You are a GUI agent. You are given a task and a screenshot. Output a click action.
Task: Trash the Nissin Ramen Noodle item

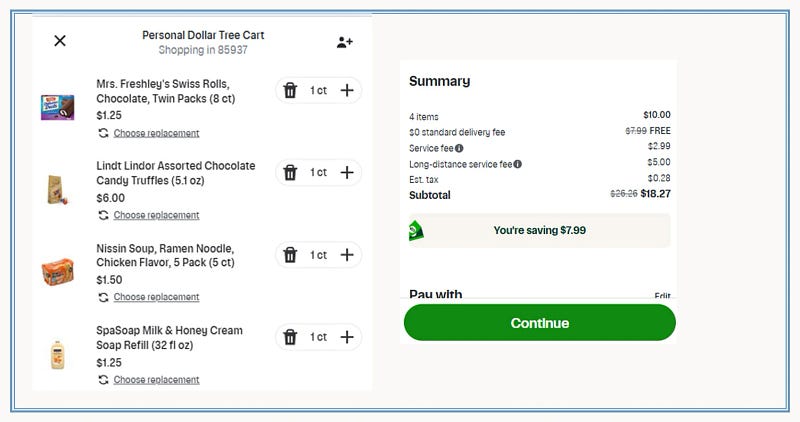[x=290, y=255]
